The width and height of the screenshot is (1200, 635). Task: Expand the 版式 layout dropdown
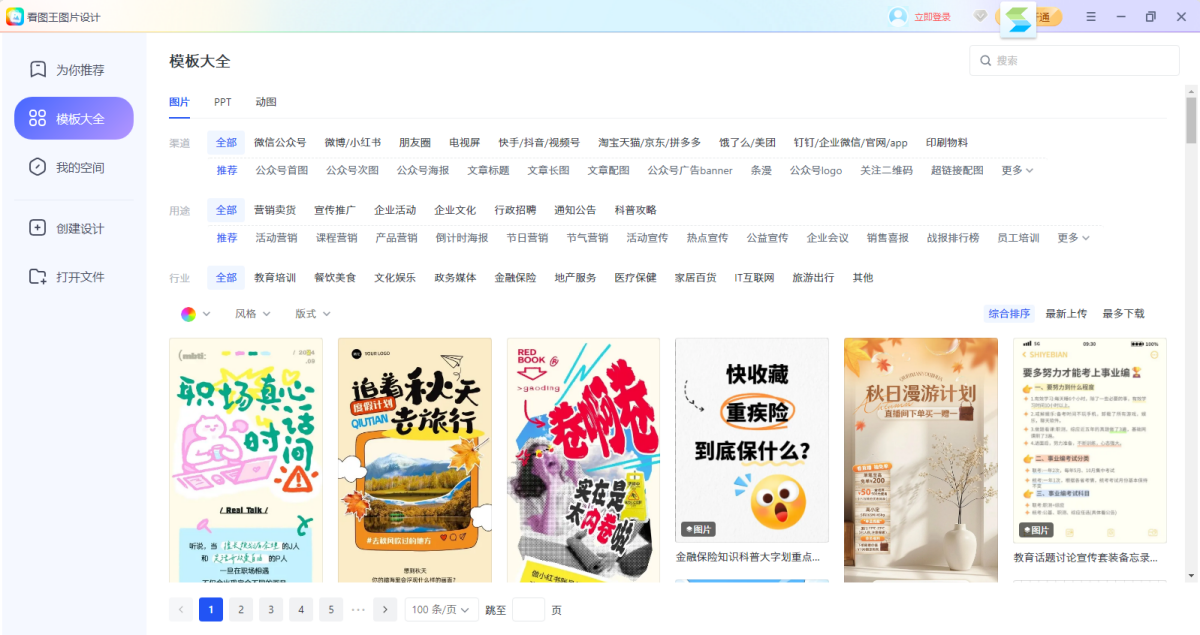(312, 314)
